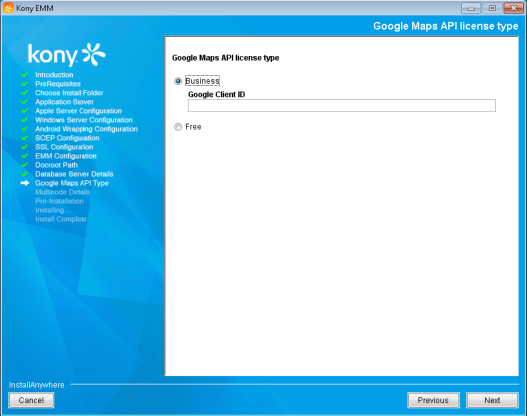Viewport: 527px width, 416px height.
Task: Select the Free license radio button
Action: pos(178,127)
